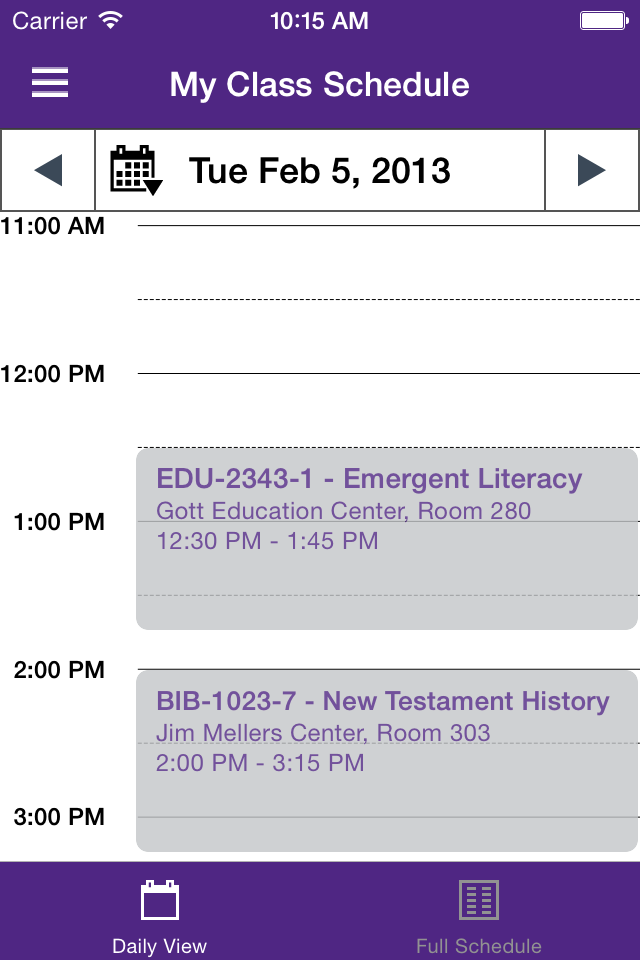Tap the Daily View calendar icon
This screenshot has width=640, height=960.
pyautogui.click(x=160, y=900)
